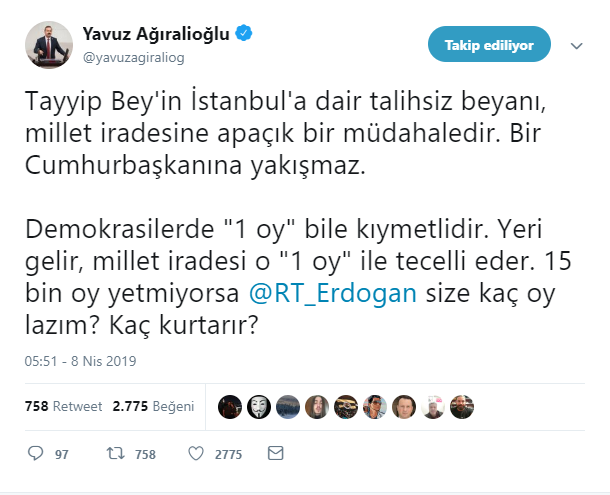Toggle the Takip ediliyor follow button
Viewport: 610px width, 495px height.
tap(489, 44)
